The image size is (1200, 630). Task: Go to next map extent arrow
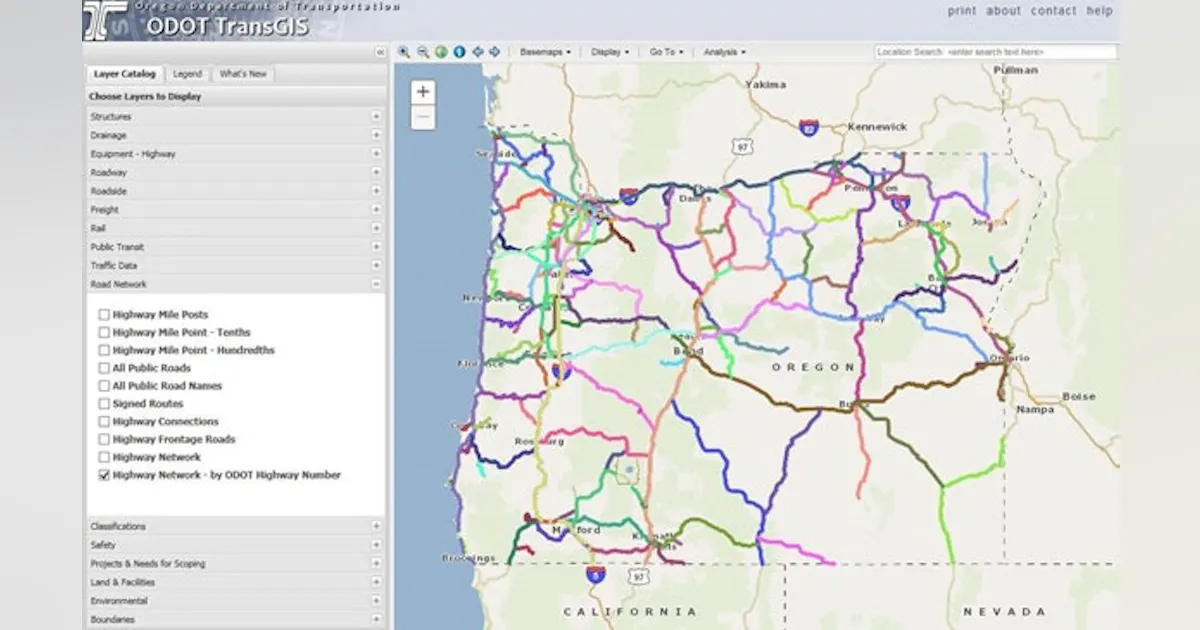coord(496,52)
